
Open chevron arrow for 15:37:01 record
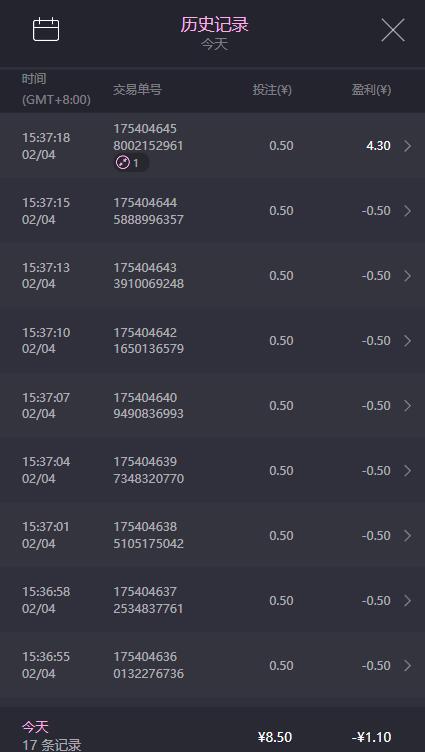coord(407,536)
